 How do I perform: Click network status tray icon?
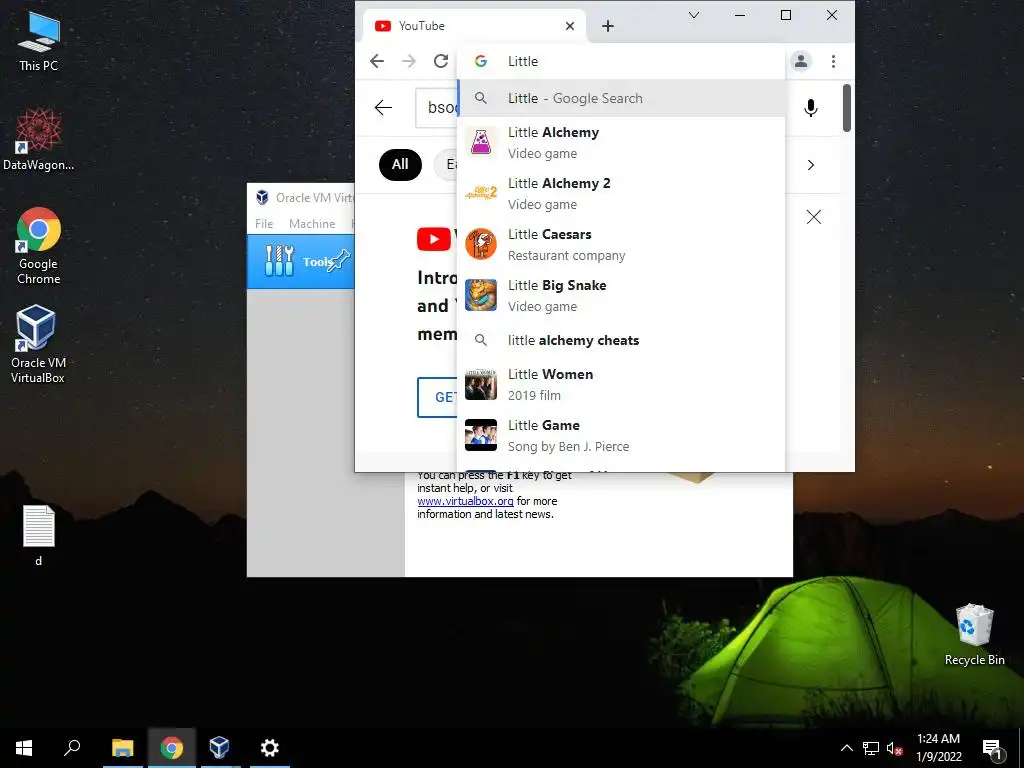(871, 748)
